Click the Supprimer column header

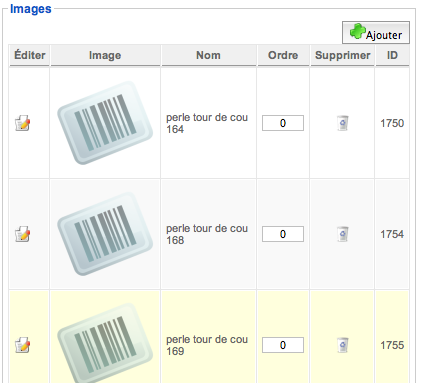coord(342,55)
